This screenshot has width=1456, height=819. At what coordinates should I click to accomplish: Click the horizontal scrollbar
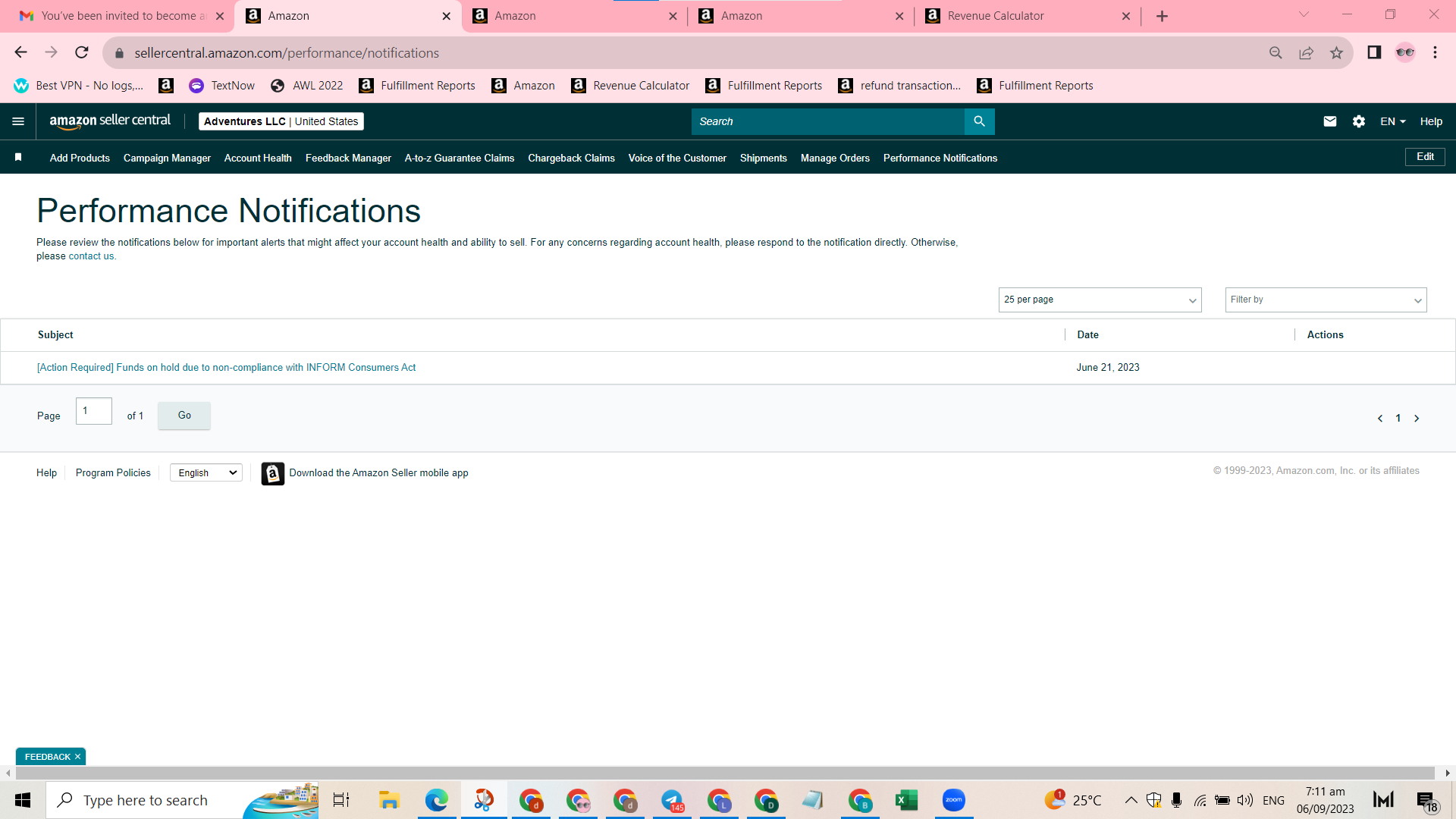(x=724, y=773)
